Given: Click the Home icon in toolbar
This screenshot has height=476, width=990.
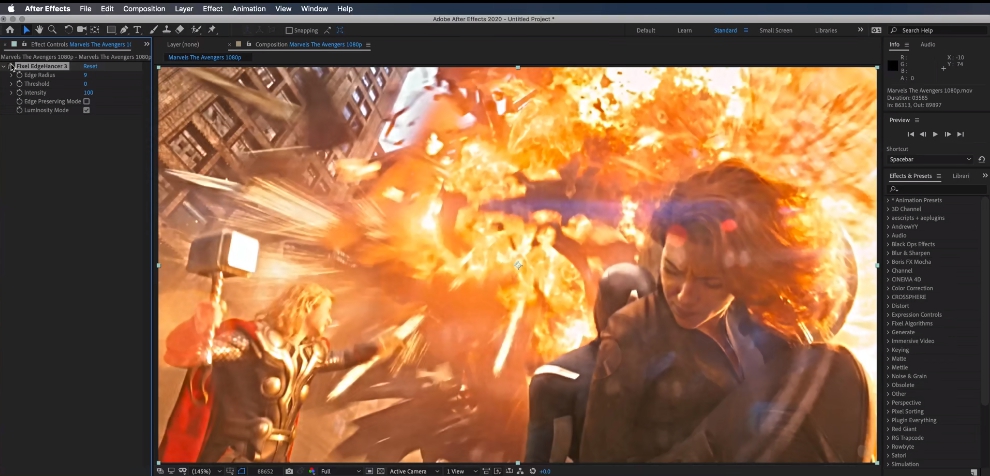Looking at the screenshot, I should pyautogui.click(x=9, y=30).
